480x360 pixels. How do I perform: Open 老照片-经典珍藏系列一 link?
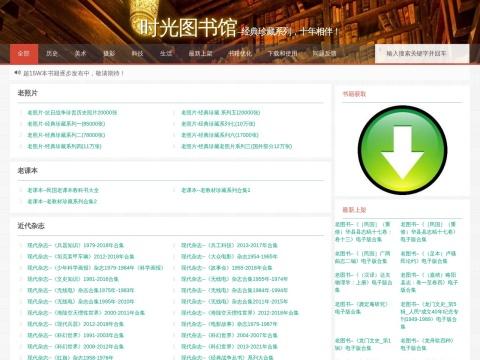coord(66,124)
